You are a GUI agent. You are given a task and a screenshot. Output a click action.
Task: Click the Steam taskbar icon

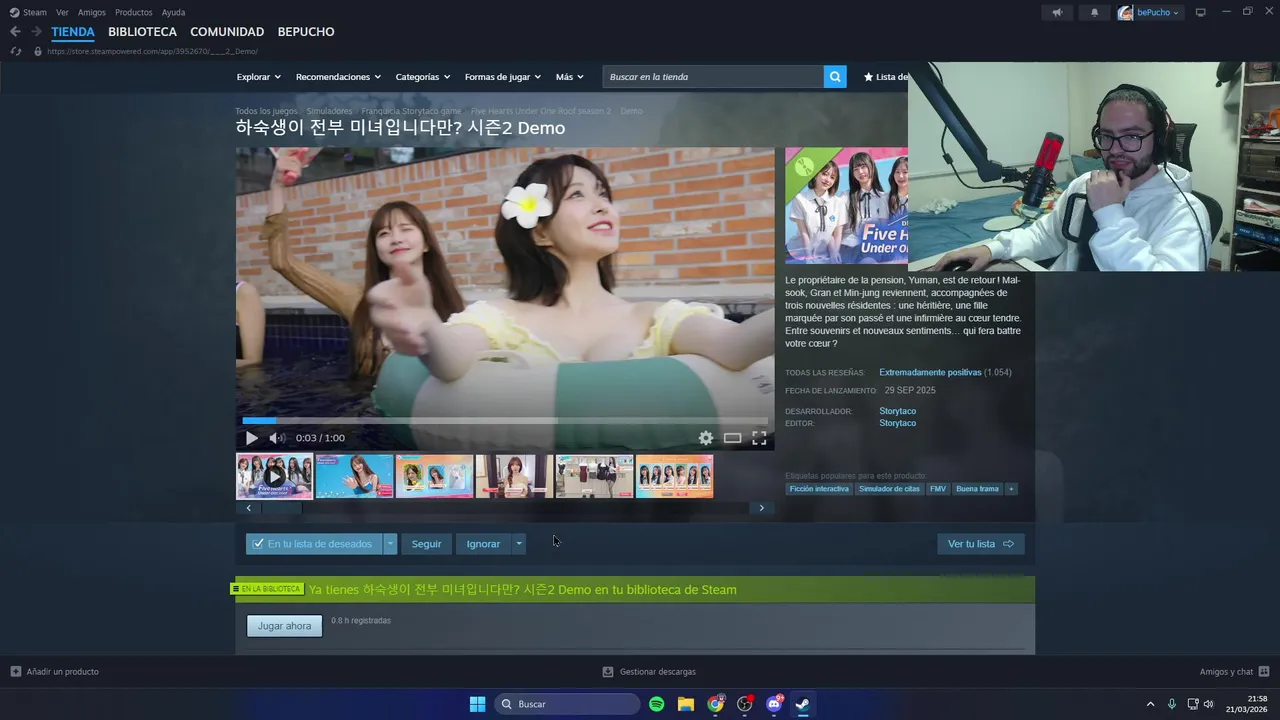coord(802,704)
